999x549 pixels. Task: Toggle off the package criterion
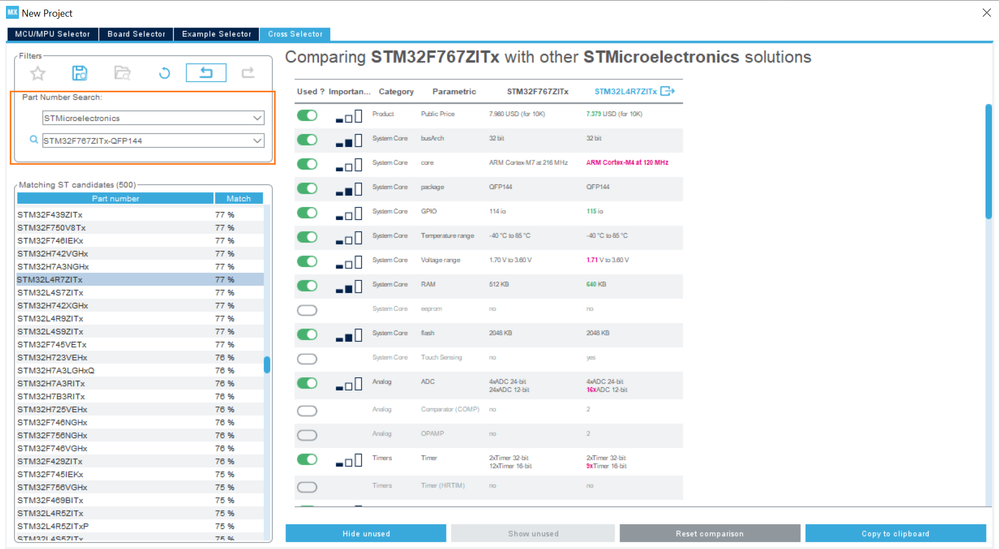(307, 189)
